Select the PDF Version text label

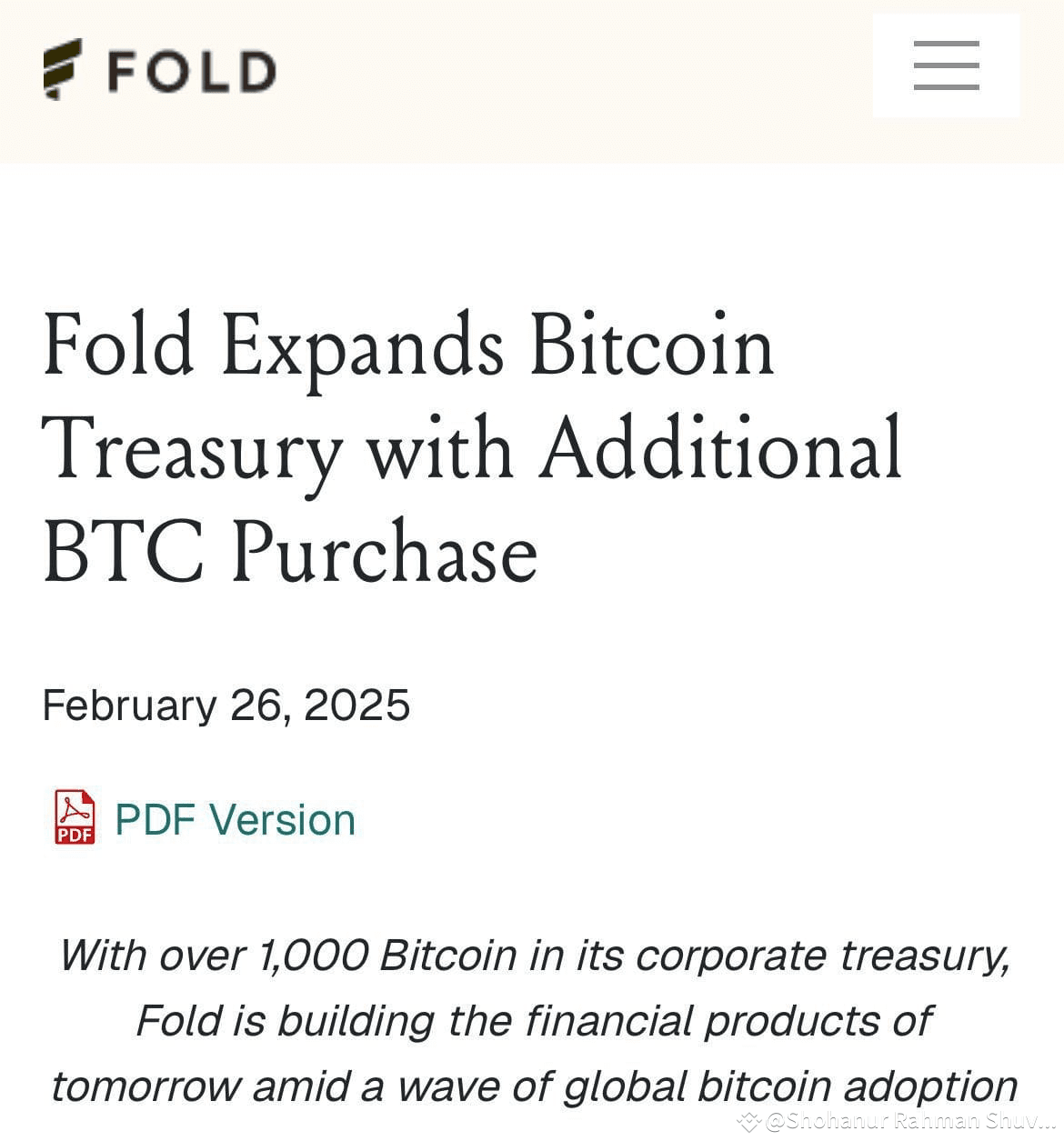[234, 818]
